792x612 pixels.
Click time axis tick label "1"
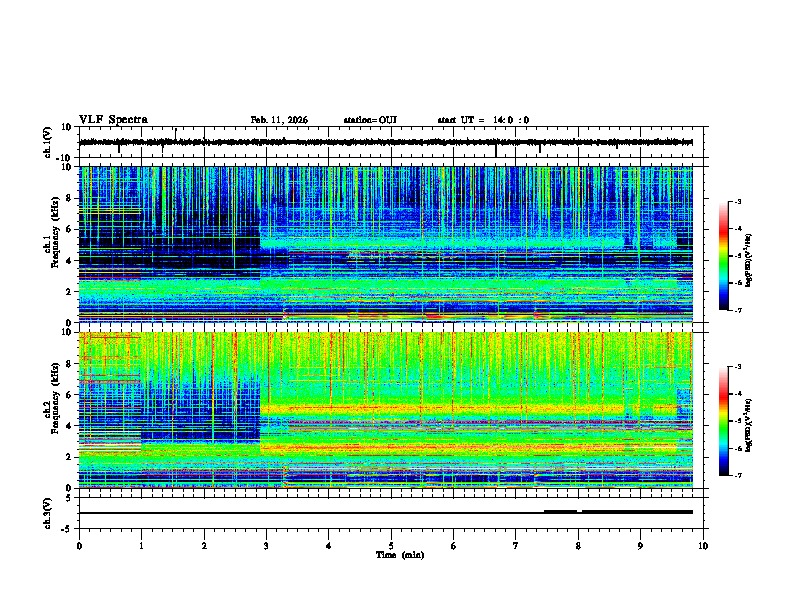(141, 546)
